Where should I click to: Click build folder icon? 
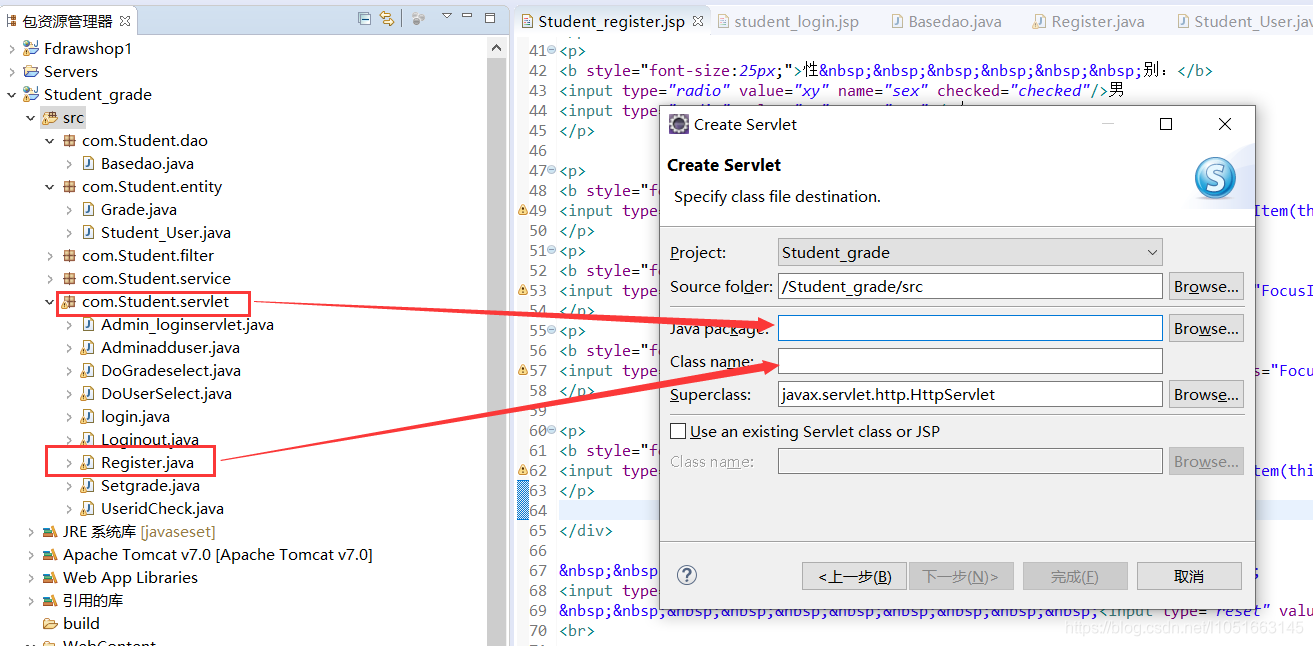[50, 623]
